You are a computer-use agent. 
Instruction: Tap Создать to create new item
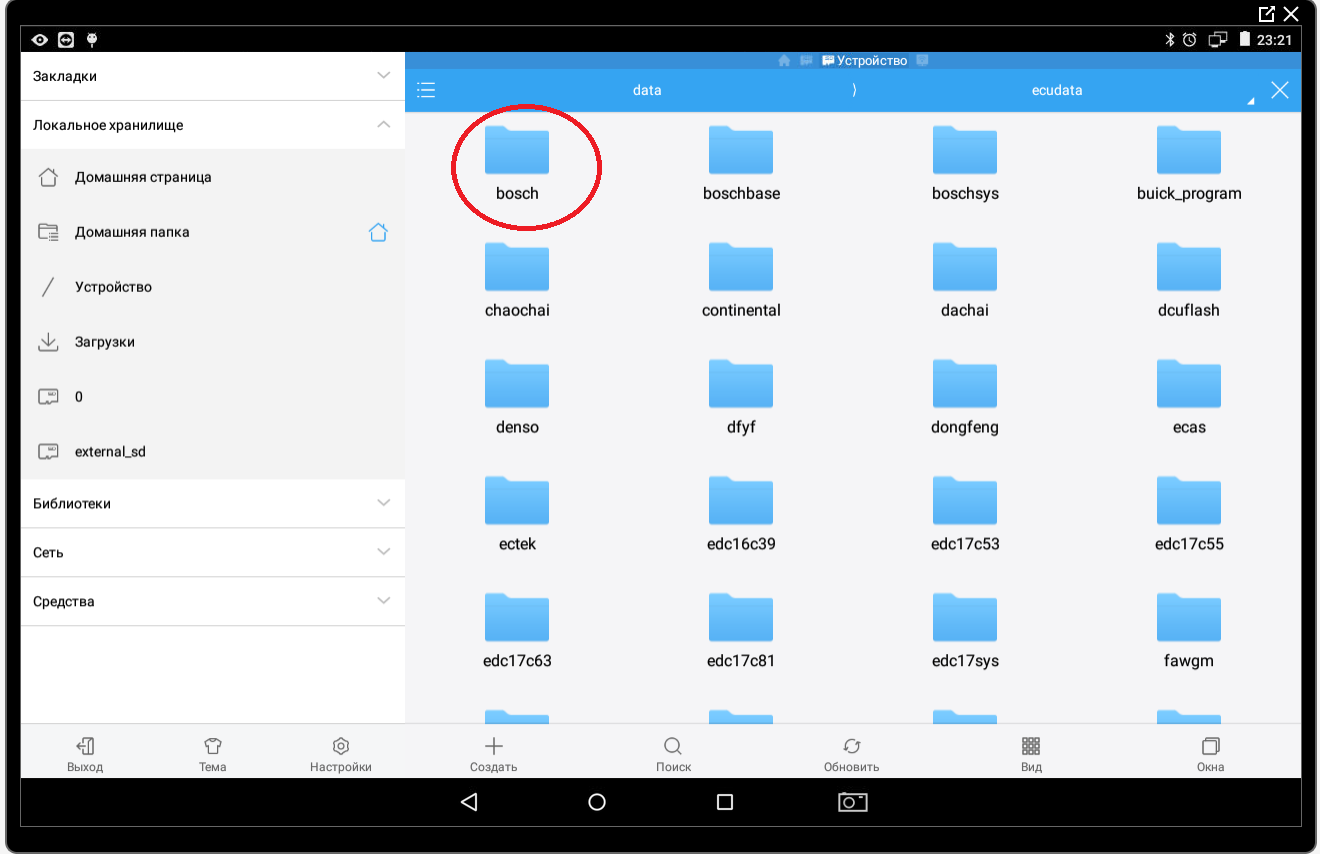pos(493,755)
